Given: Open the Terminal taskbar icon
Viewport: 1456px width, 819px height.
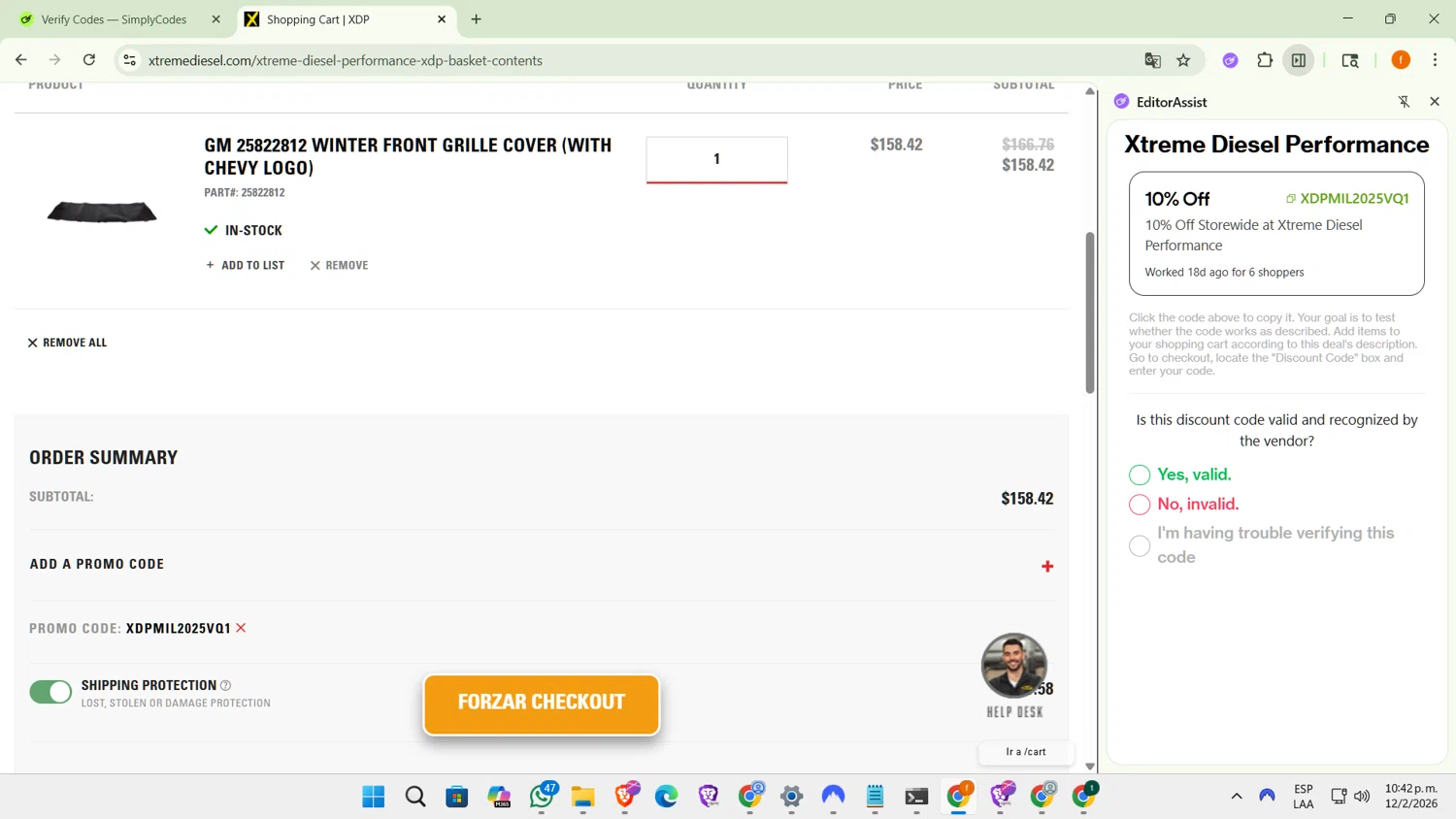Looking at the screenshot, I should coord(916,797).
